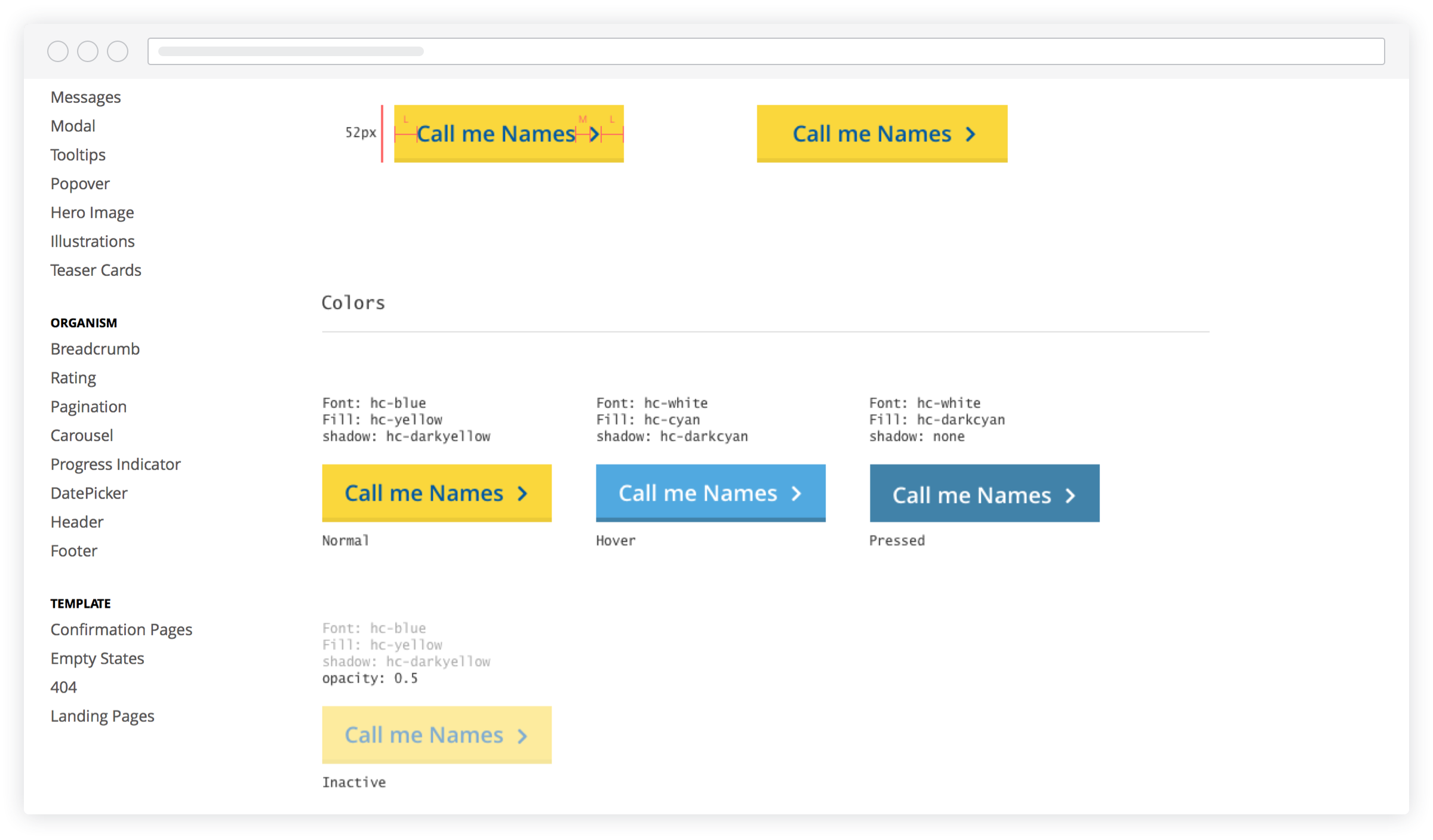1433x840 pixels.
Task: Click the Inactive 'Call me Names' button
Action: (437, 735)
